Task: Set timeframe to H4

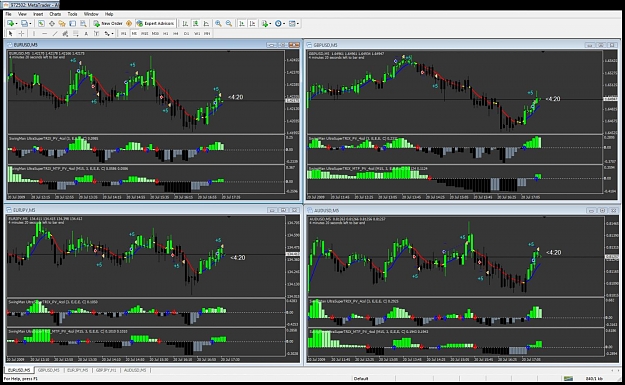Action: (x=176, y=34)
